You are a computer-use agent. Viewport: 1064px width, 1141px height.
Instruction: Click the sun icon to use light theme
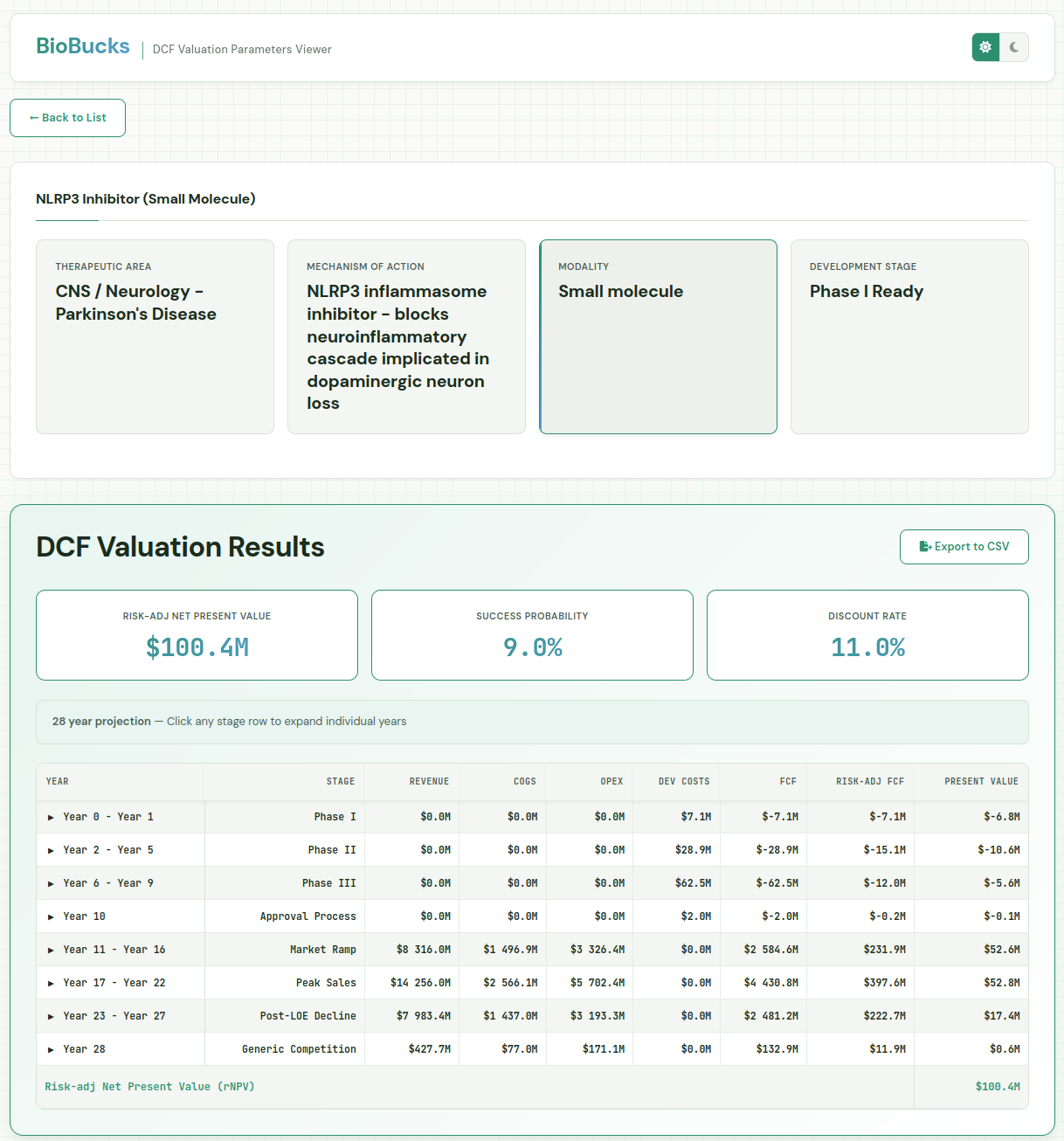click(985, 47)
